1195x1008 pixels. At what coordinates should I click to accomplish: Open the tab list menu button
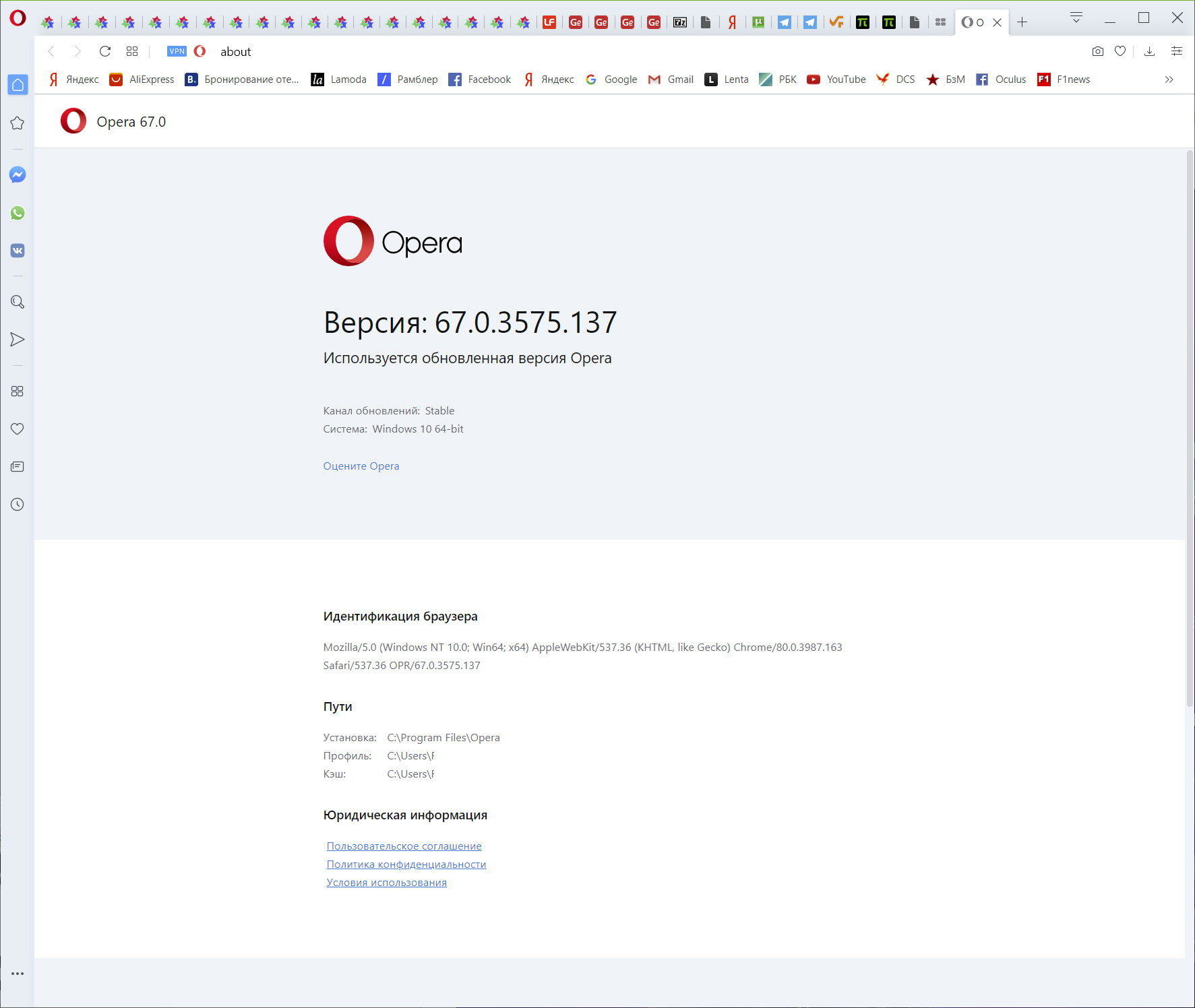pos(1076,18)
